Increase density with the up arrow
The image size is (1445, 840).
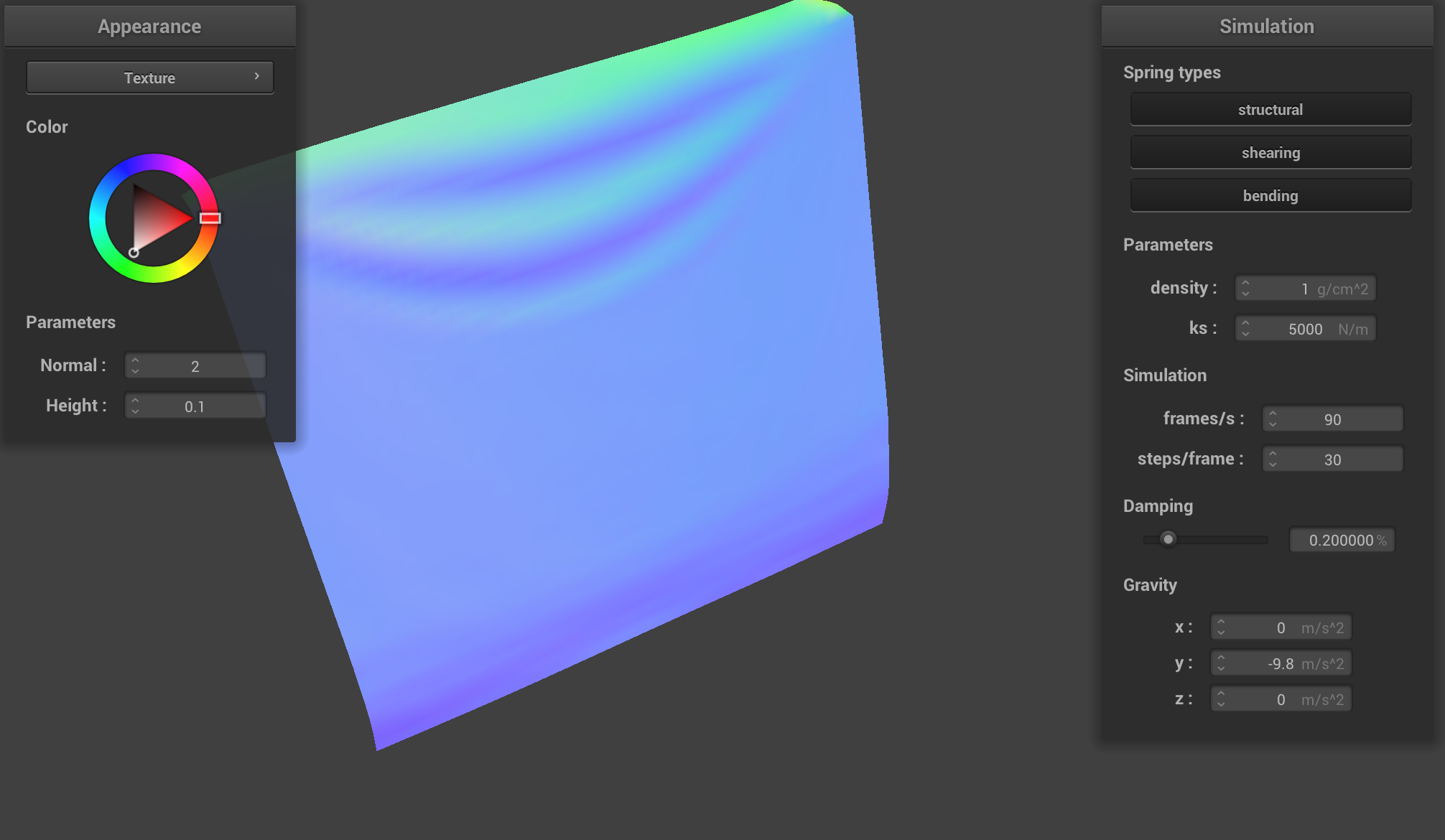pyautogui.click(x=1245, y=282)
